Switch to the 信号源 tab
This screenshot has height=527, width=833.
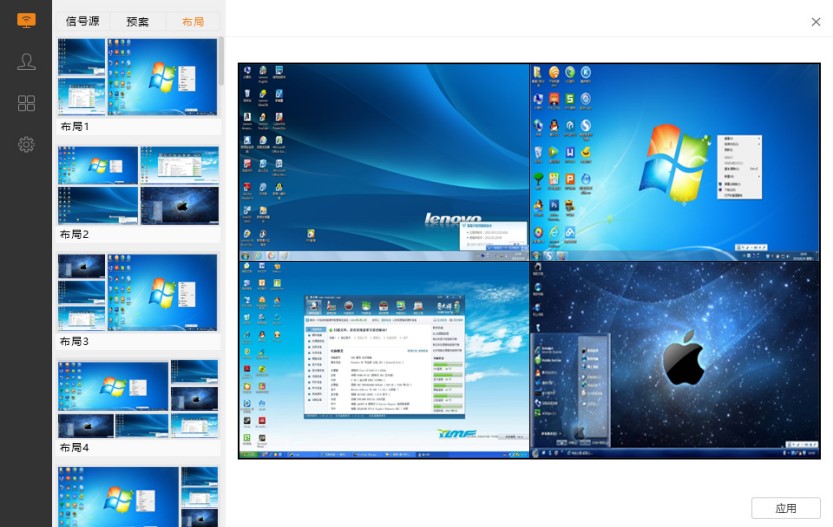(83, 21)
